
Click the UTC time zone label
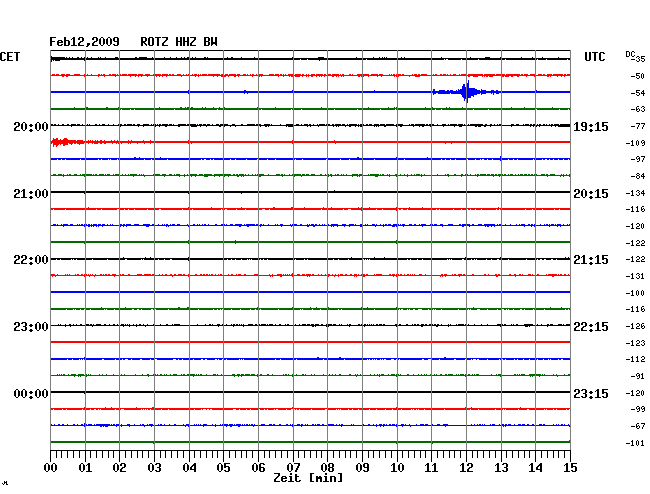tap(594, 57)
